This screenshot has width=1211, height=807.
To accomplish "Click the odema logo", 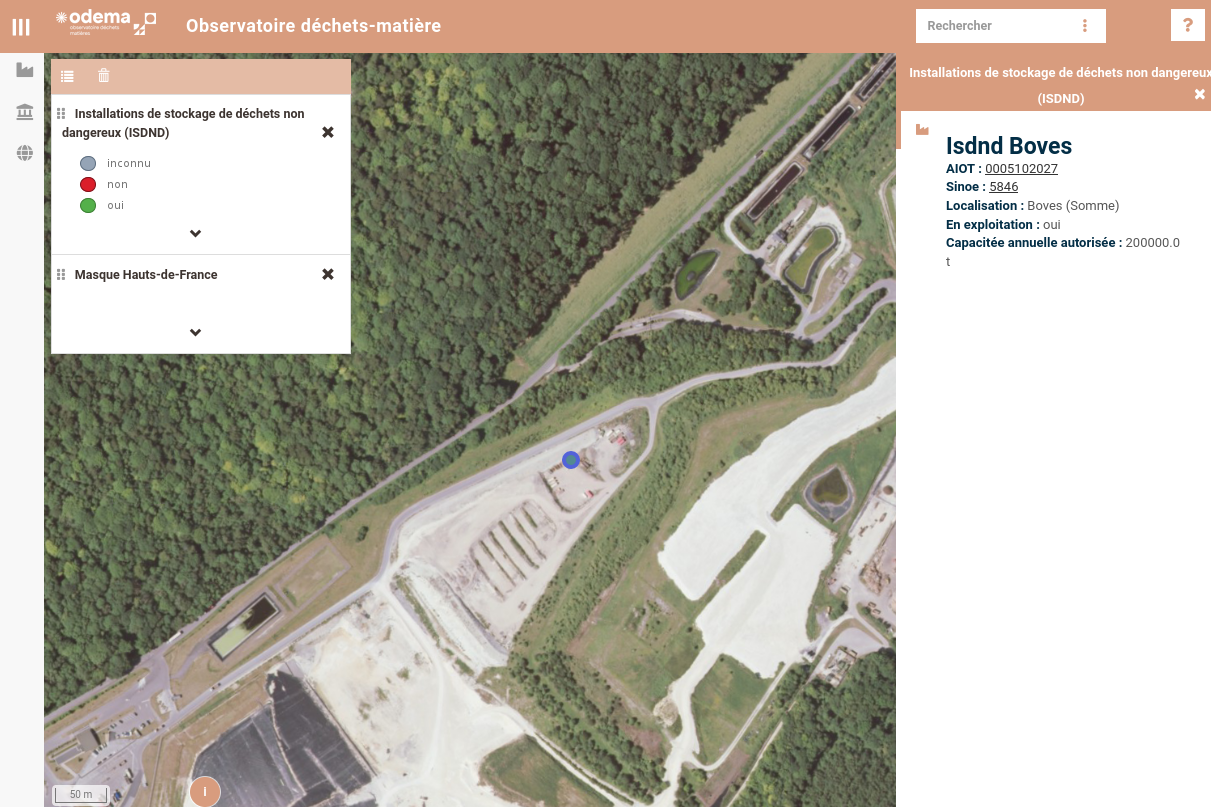I will click(x=106, y=22).
